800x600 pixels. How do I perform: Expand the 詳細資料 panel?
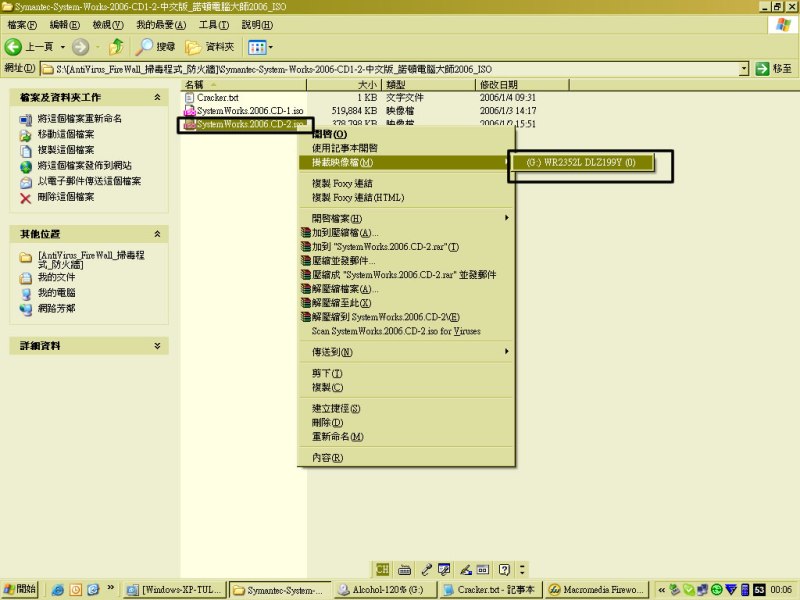pyautogui.click(x=157, y=345)
